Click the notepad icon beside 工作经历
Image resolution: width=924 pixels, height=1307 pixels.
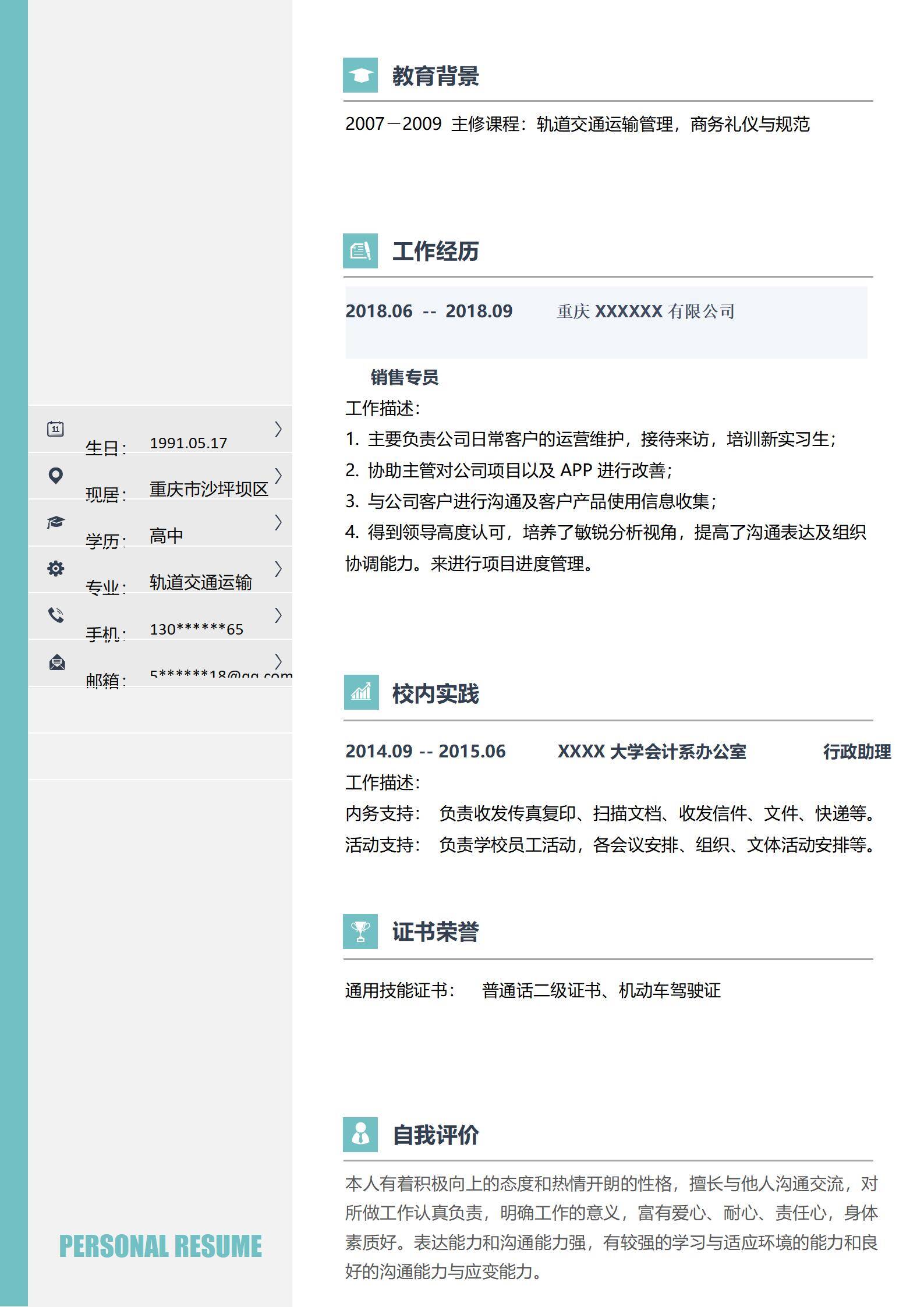pyautogui.click(x=360, y=251)
